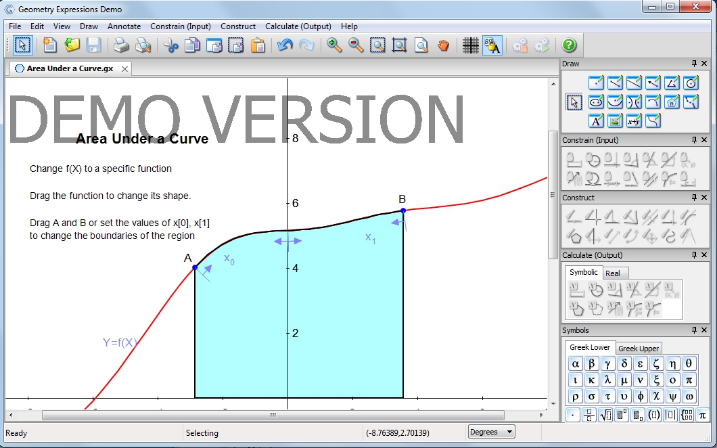The height and width of the screenshot is (448, 717).
Task: Toggle the label display toolbar button
Action: 492,45
